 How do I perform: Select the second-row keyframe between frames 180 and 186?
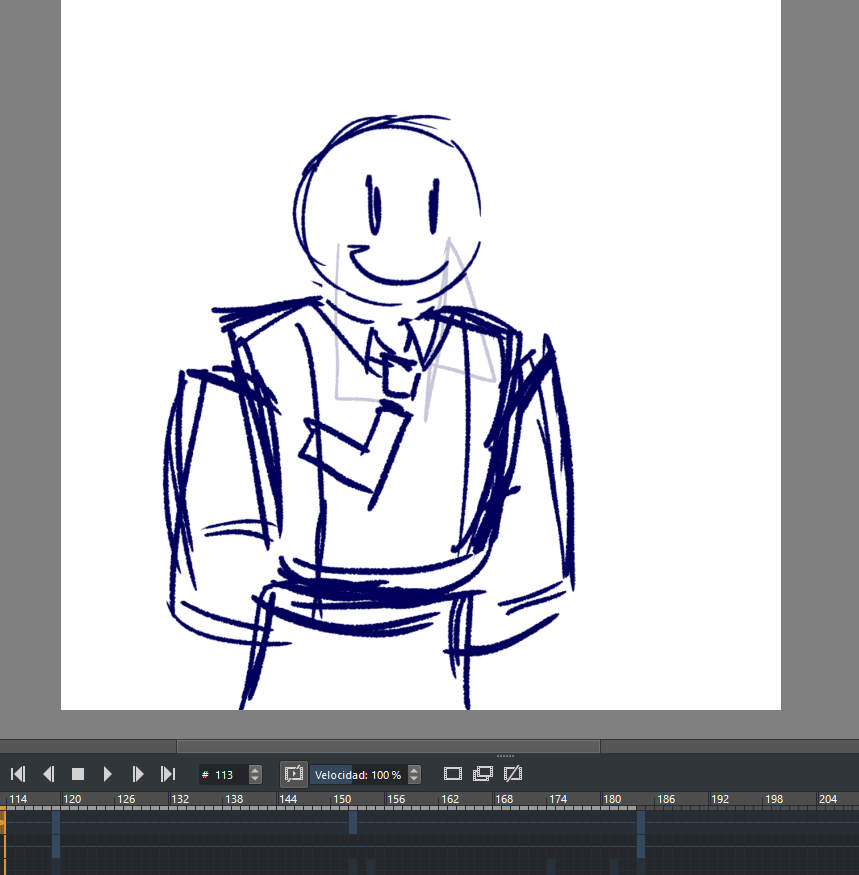[641, 846]
